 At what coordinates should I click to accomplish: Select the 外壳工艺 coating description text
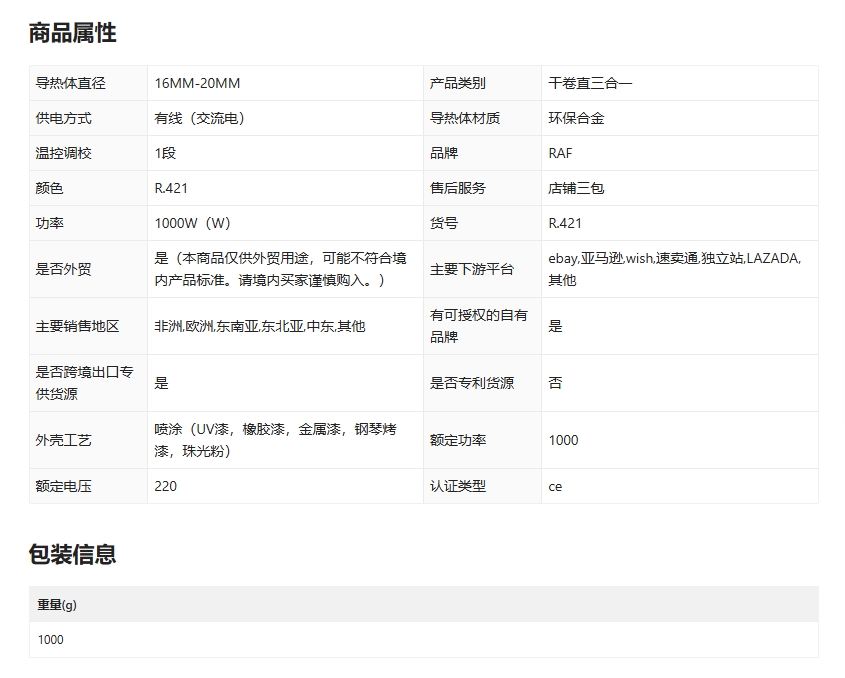[x=275, y=440]
